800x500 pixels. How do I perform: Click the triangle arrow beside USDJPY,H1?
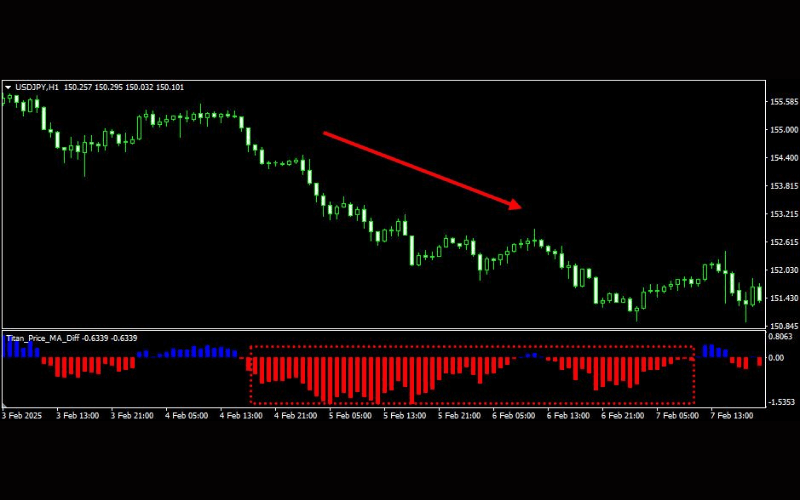pyautogui.click(x=8, y=87)
